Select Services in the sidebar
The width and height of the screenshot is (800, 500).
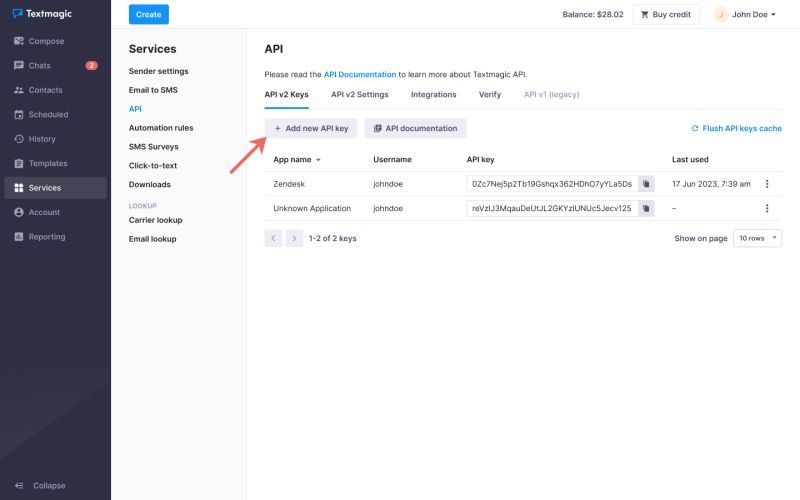click(55, 188)
